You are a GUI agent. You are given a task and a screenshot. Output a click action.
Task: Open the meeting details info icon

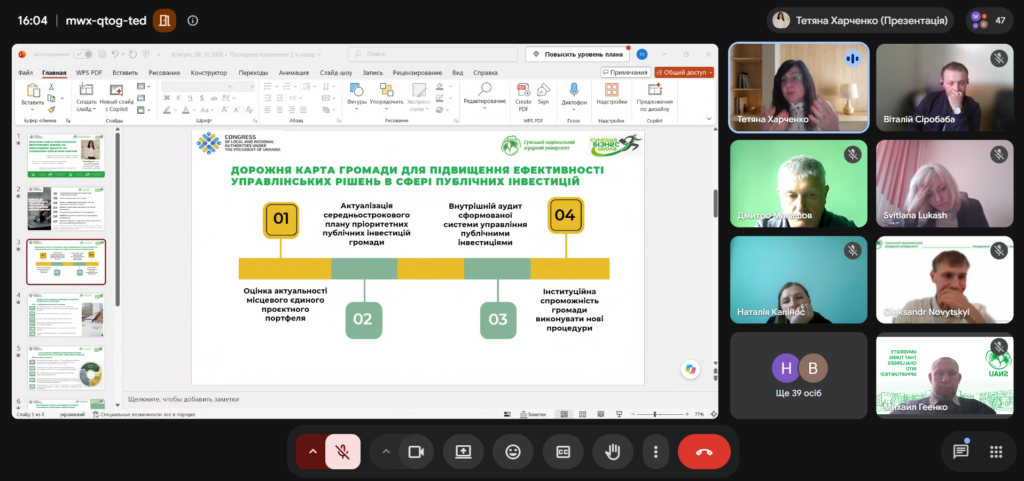click(x=193, y=20)
